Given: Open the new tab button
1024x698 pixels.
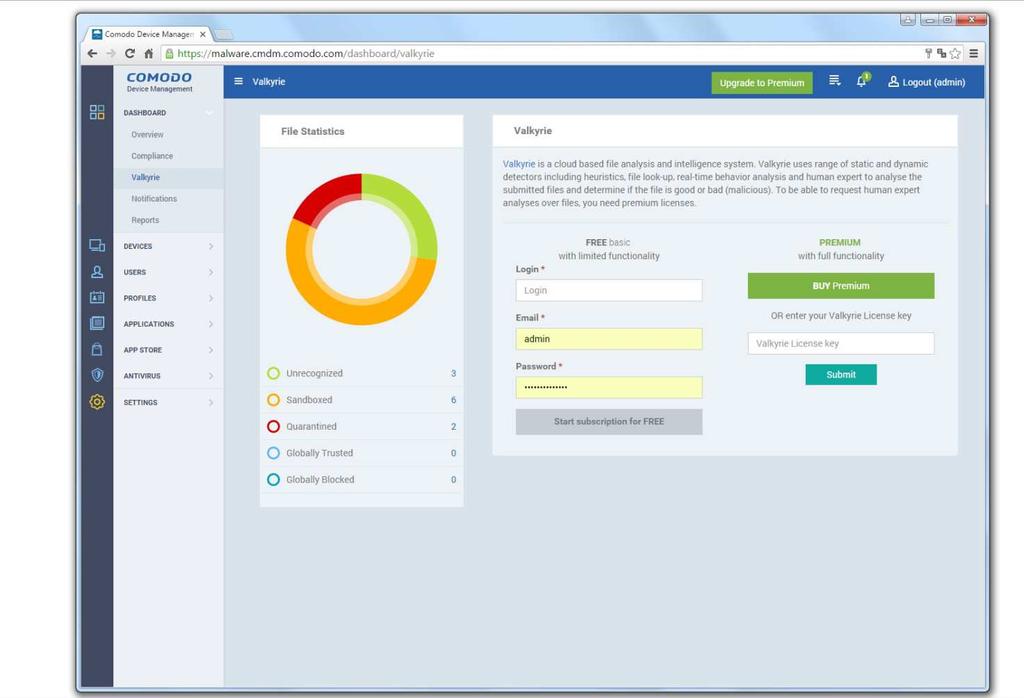Looking at the screenshot, I should tap(223, 35).
